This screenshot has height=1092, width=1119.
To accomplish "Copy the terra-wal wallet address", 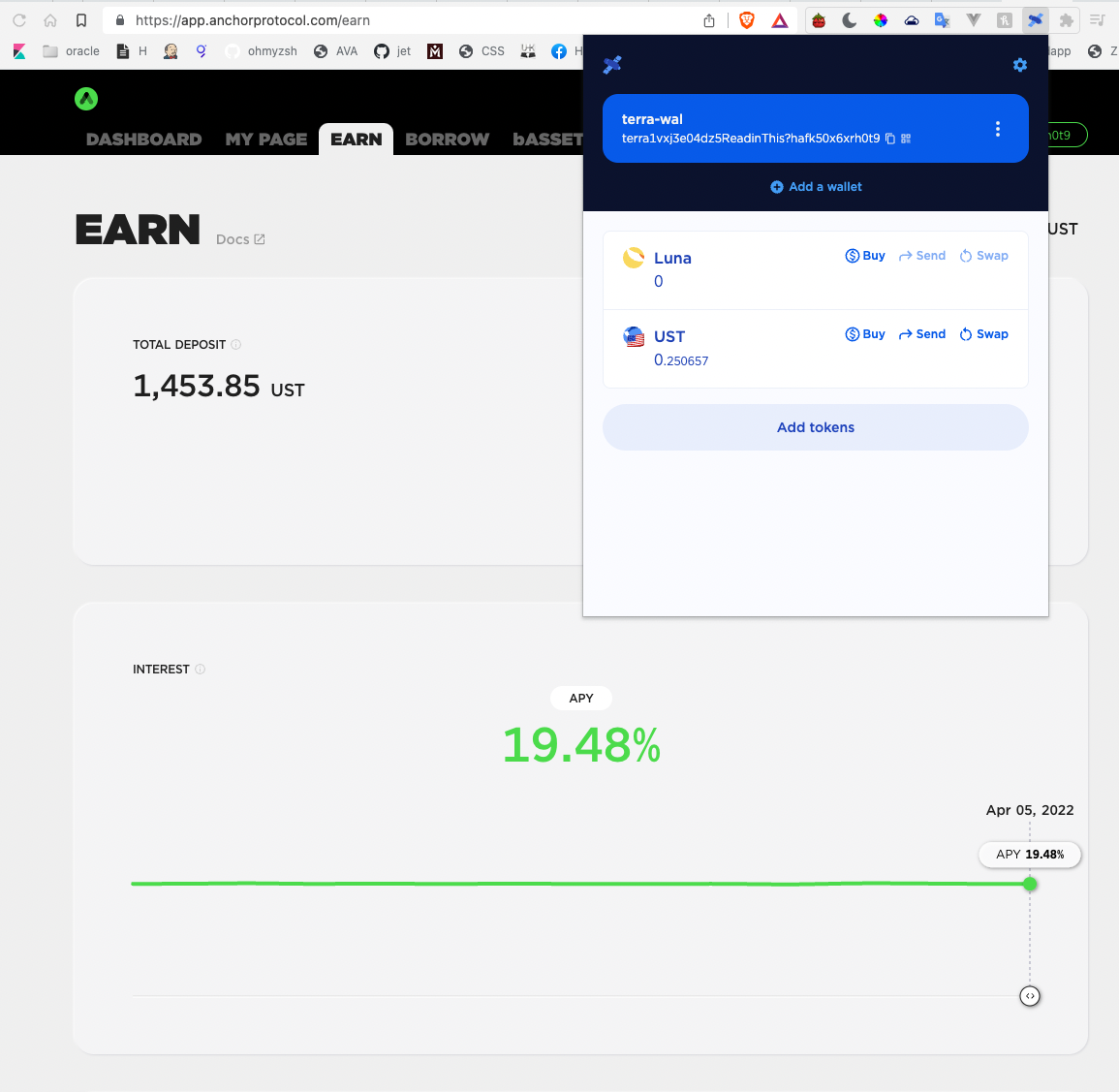I will coord(890,139).
